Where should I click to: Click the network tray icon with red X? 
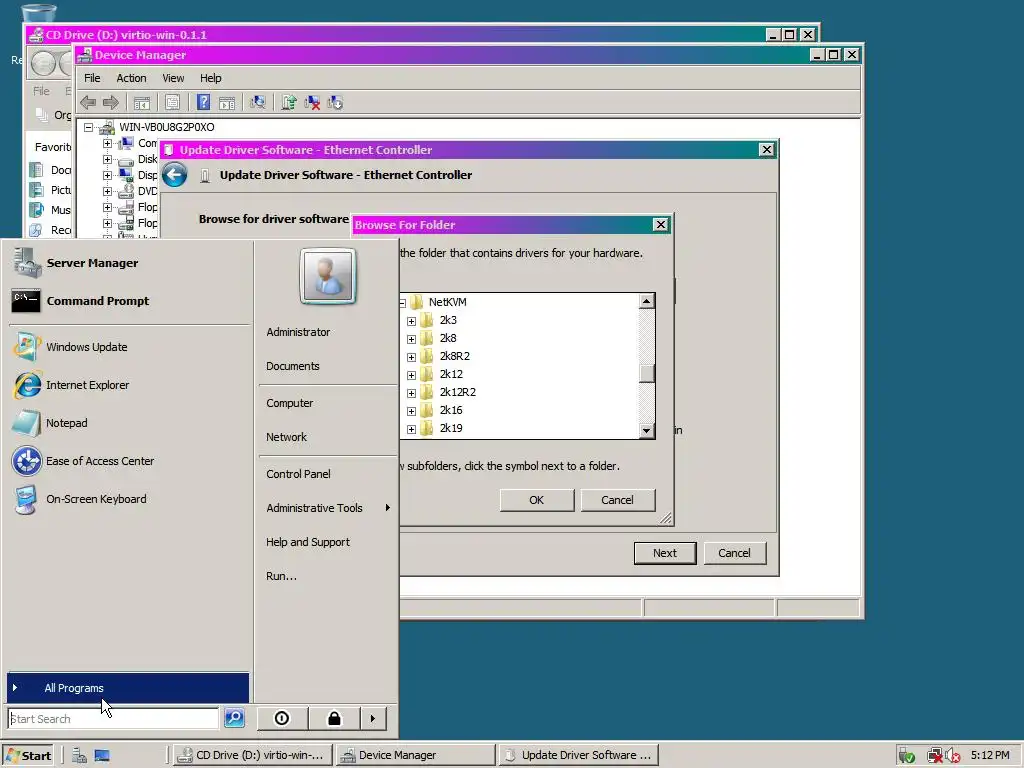(935, 756)
